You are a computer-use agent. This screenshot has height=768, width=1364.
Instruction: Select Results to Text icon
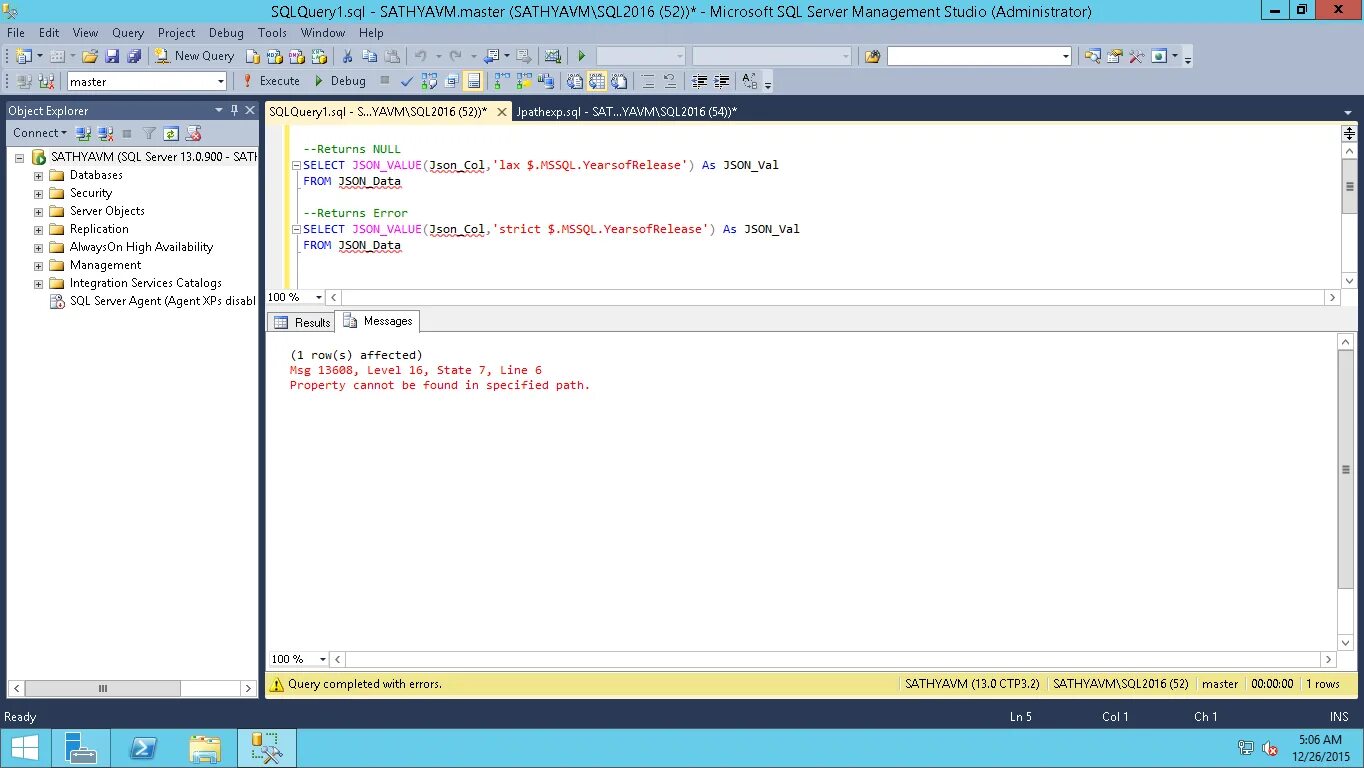pyautogui.click(x=574, y=81)
